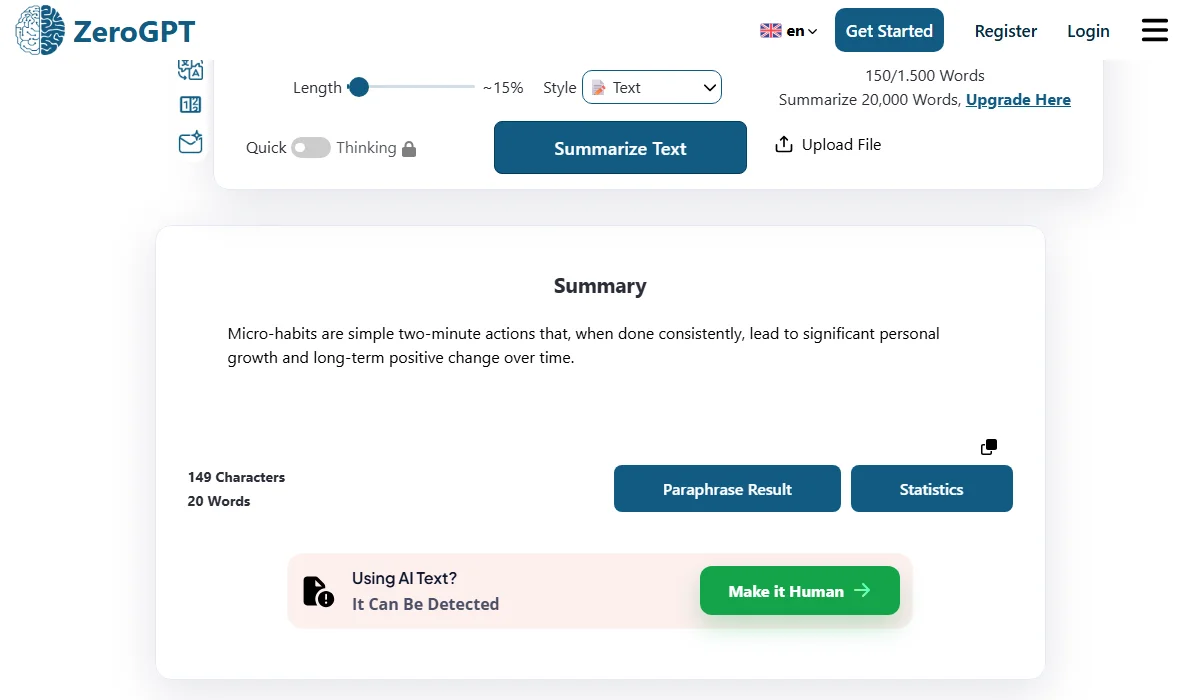Screen dimensions: 1200x700
Task: Click the Paraphrase Result button
Action: pos(727,488)
